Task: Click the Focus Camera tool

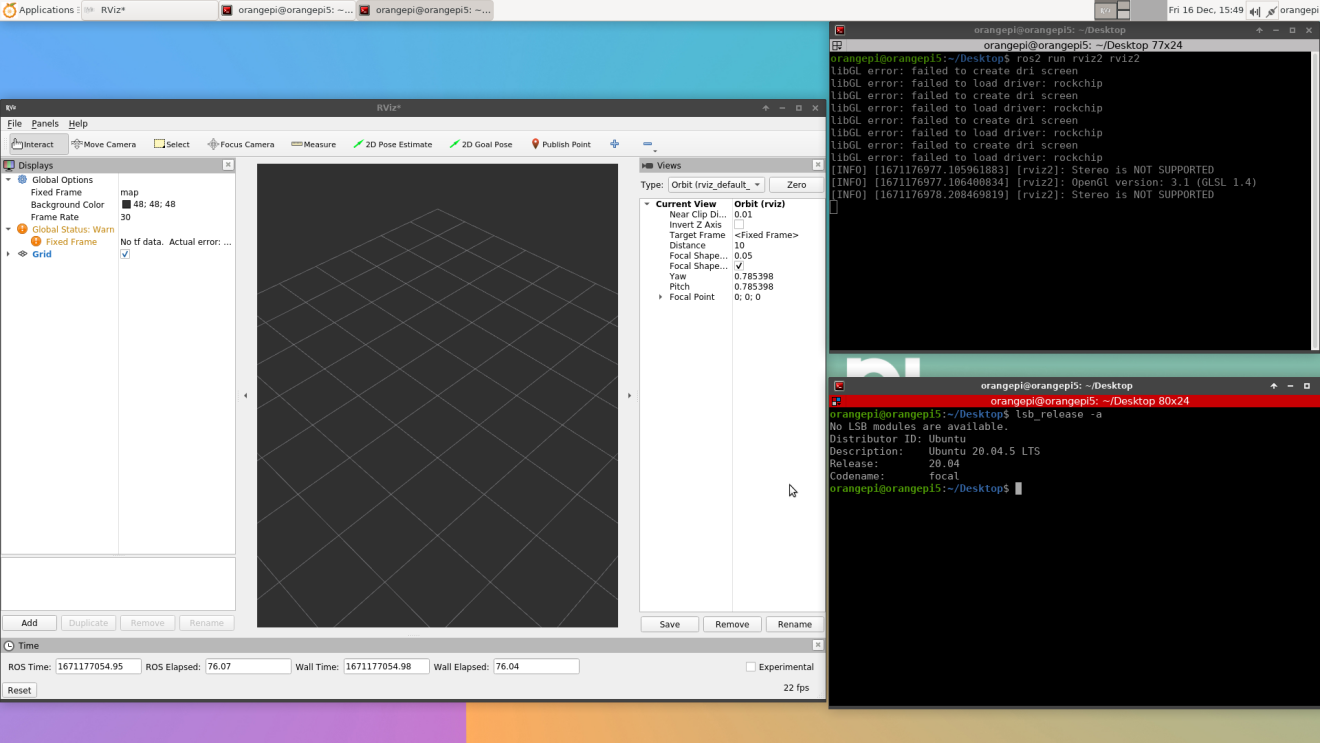Action: pos(240,144)
